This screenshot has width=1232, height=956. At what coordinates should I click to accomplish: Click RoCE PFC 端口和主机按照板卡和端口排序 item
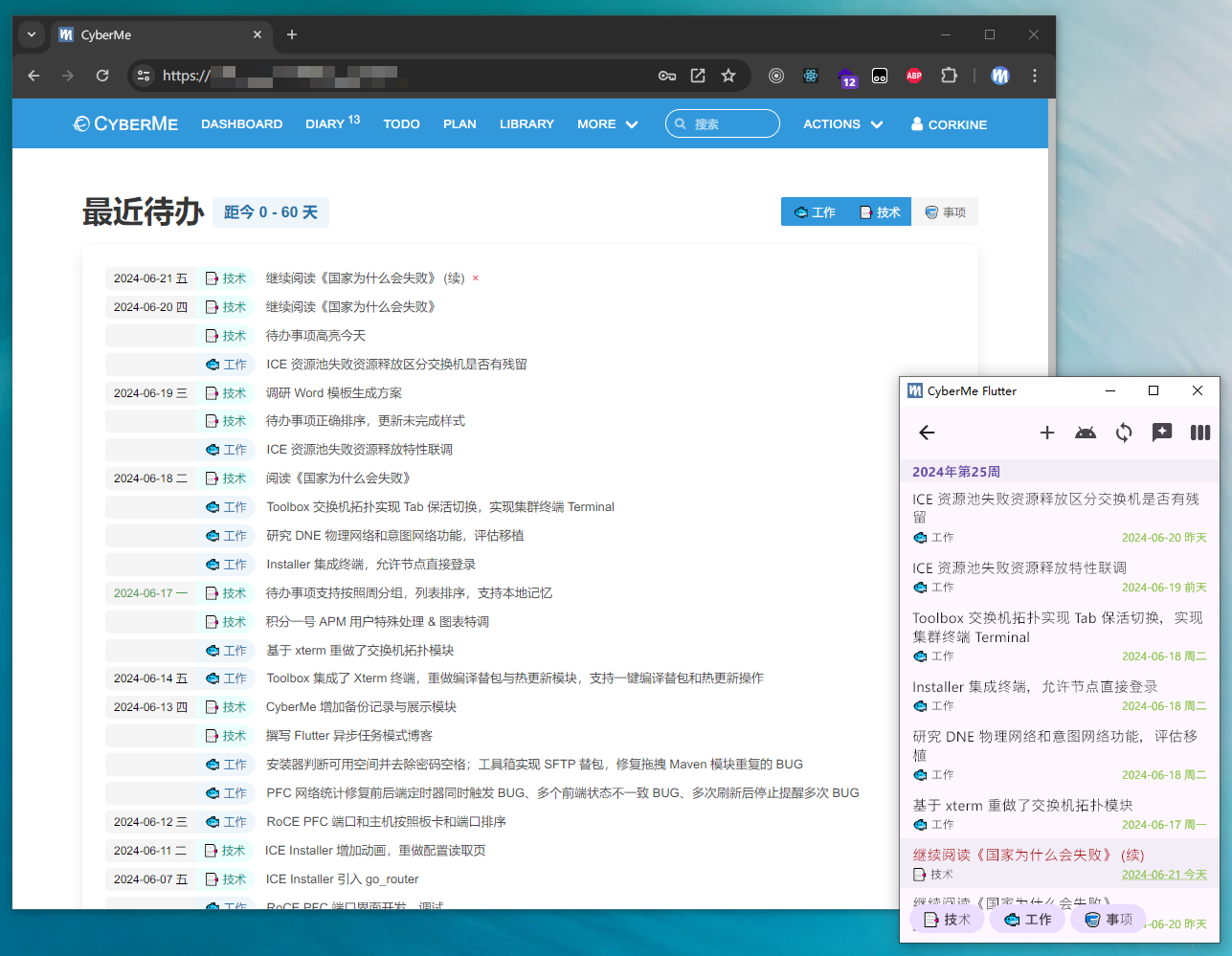pyautogui.click(x=386, y=822)
